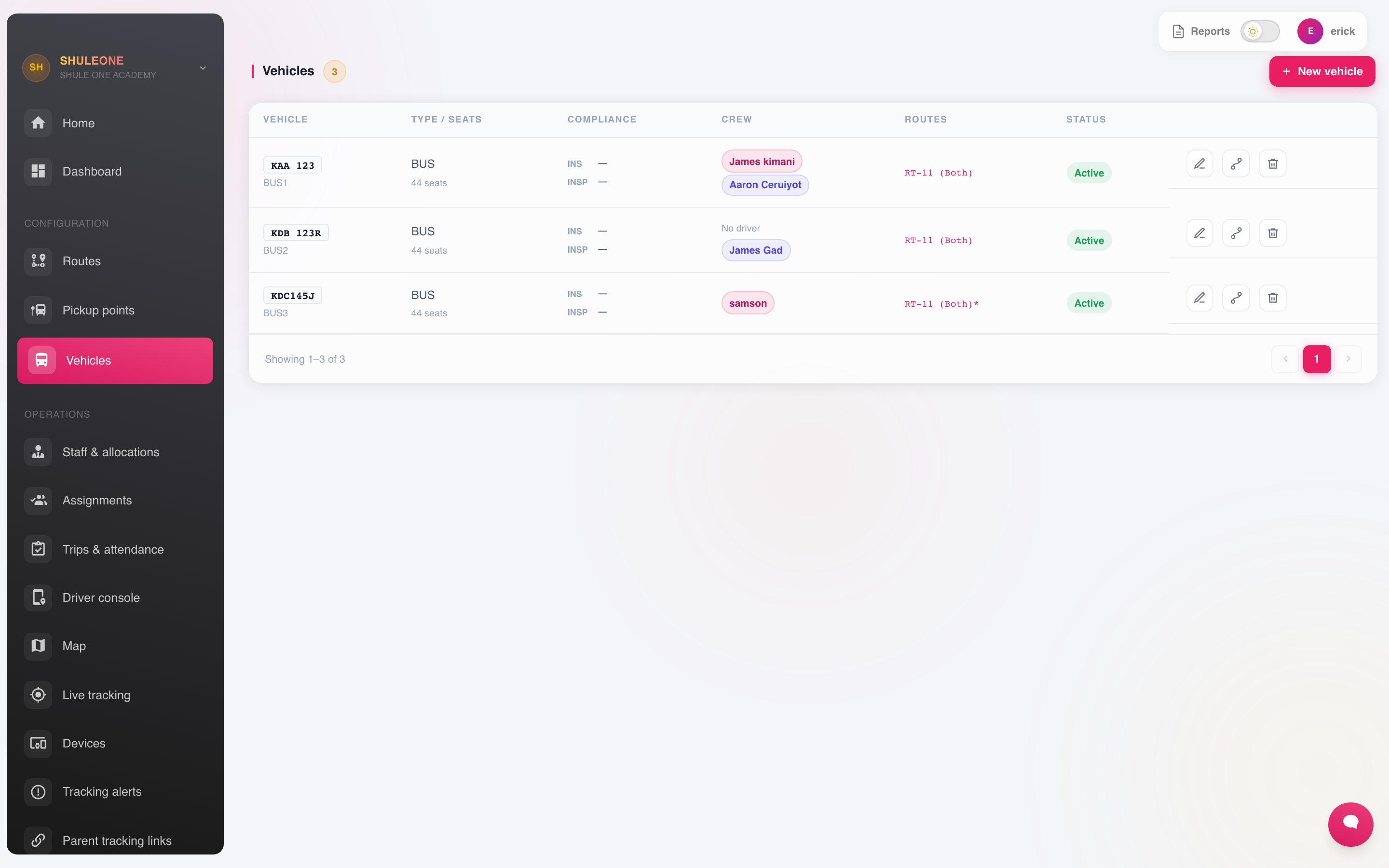This screenshot has width=1389, height=868.
Task: Open route assignment icon for KAA 123
Action: (x=1236, y=163)
